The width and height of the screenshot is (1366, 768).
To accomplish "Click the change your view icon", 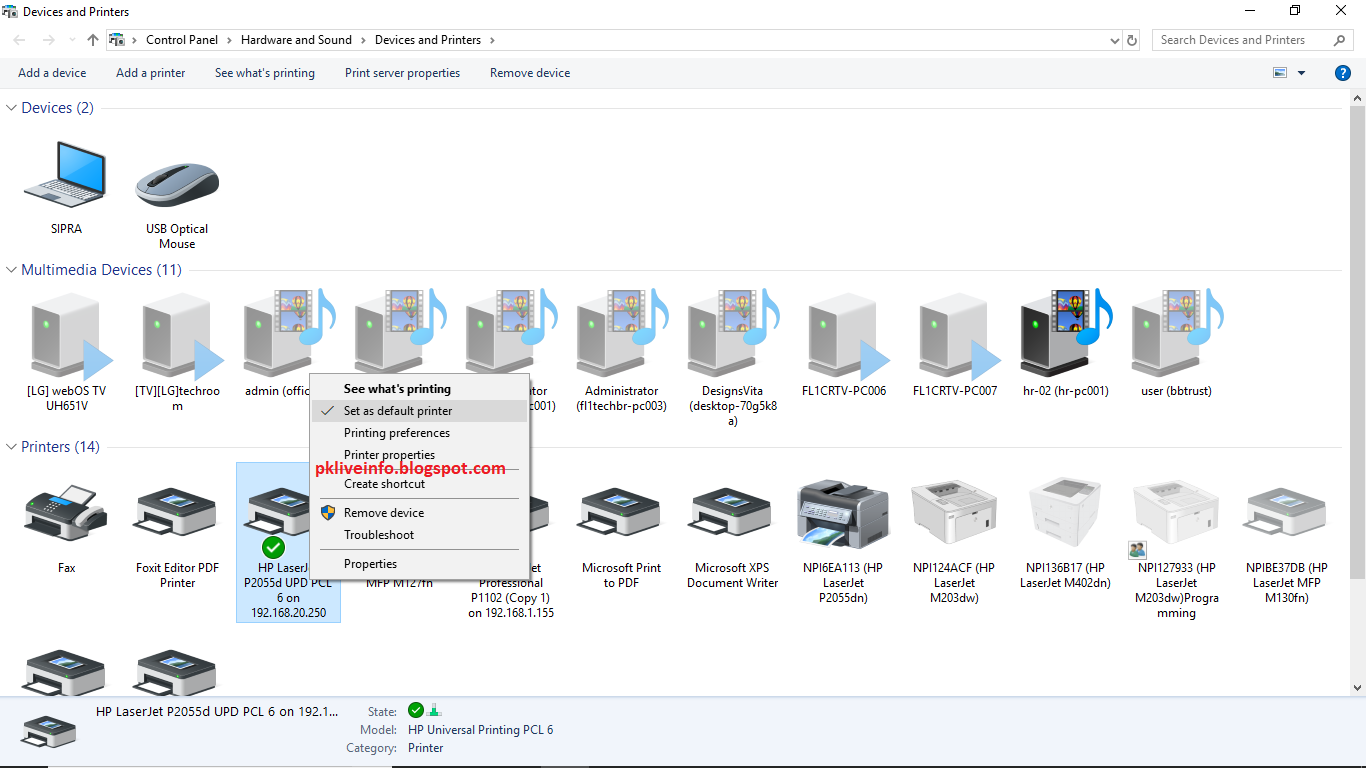I will tap(1280, 73).
